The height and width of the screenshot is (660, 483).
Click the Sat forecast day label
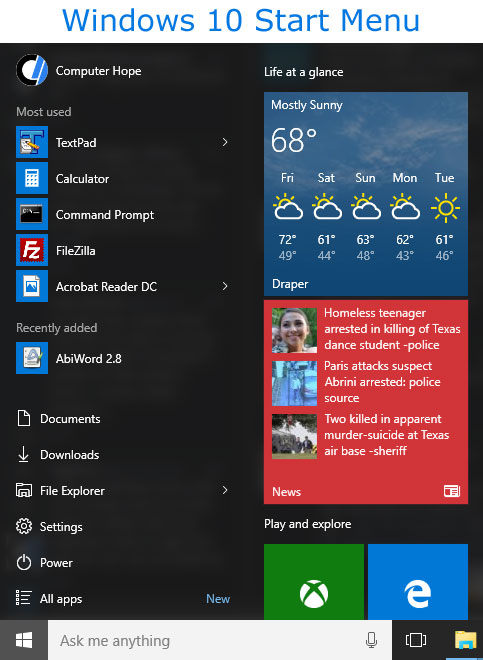click(x=326, y=178)
